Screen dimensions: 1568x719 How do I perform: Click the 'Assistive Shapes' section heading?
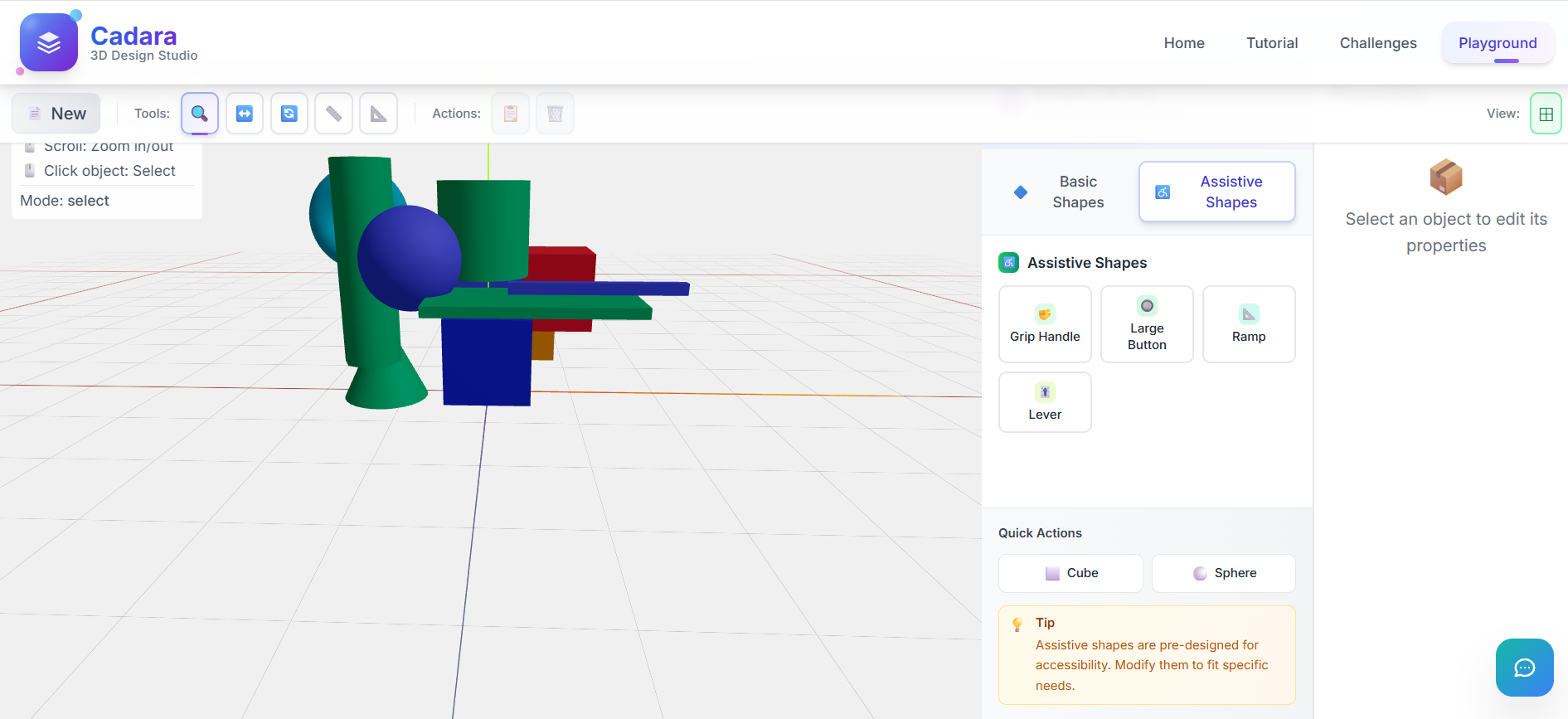1087,263
